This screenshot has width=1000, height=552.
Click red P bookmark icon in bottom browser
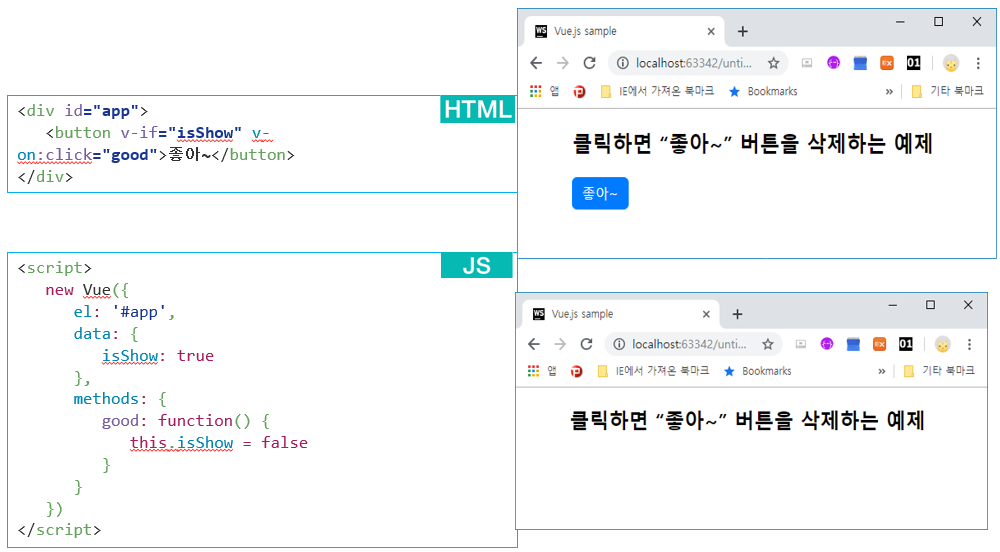tap(577, 372)
